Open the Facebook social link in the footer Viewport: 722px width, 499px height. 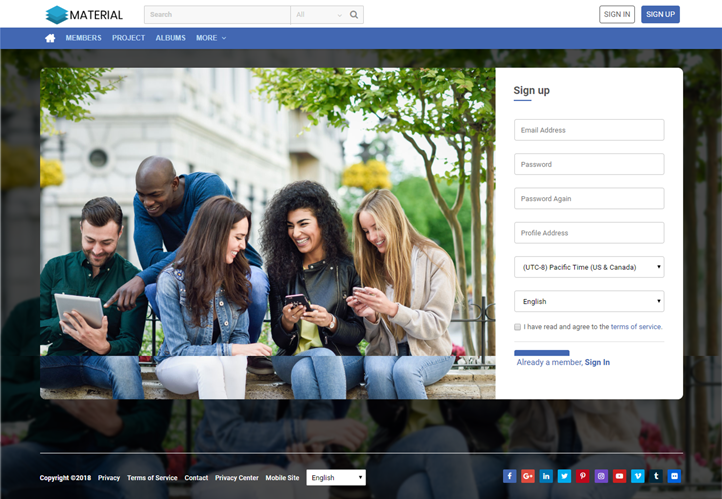click(509, 477)
